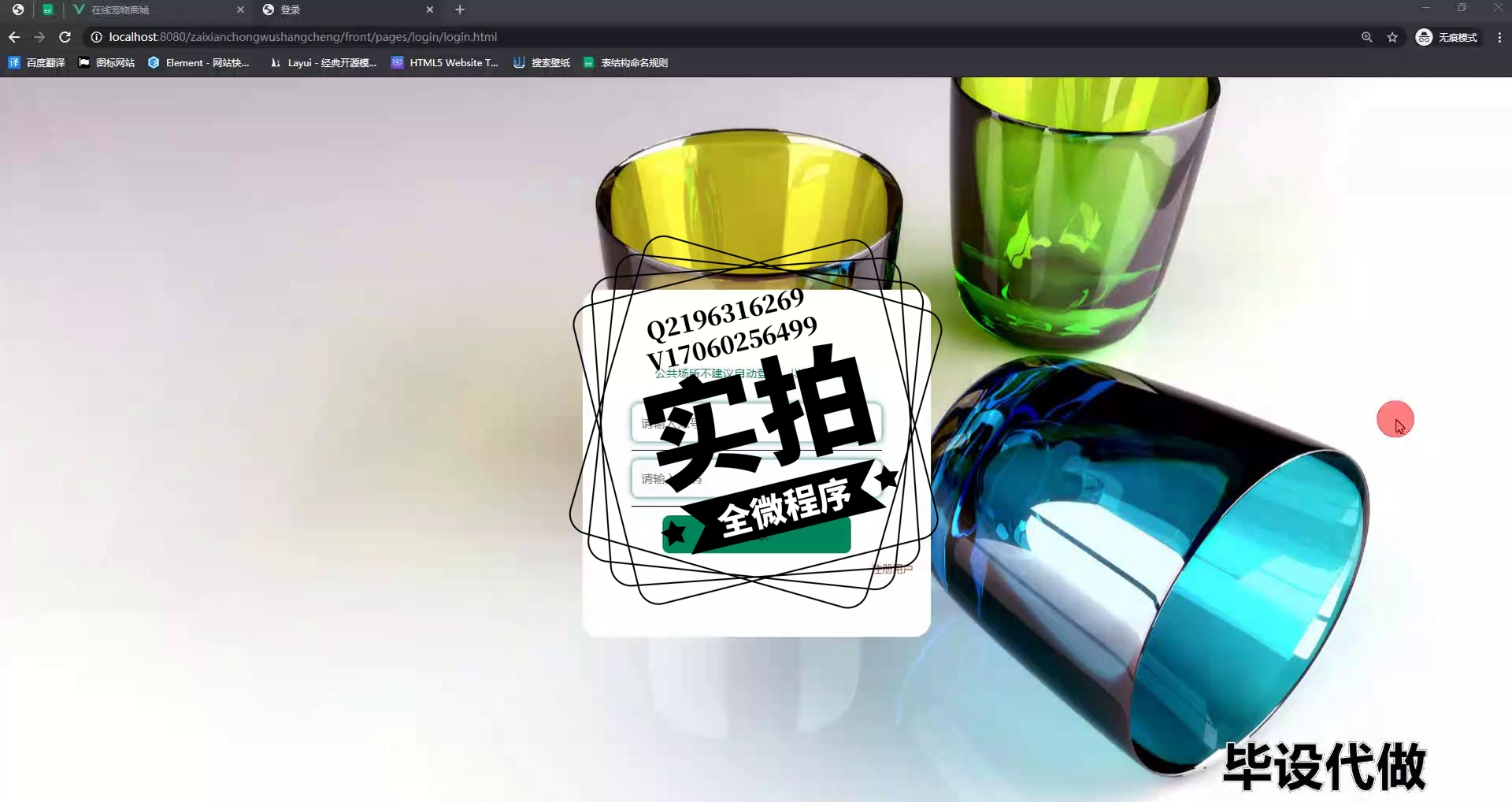Screen dimensions: 1512x802
Task: Open the Element bookmark
Action: 198,62
